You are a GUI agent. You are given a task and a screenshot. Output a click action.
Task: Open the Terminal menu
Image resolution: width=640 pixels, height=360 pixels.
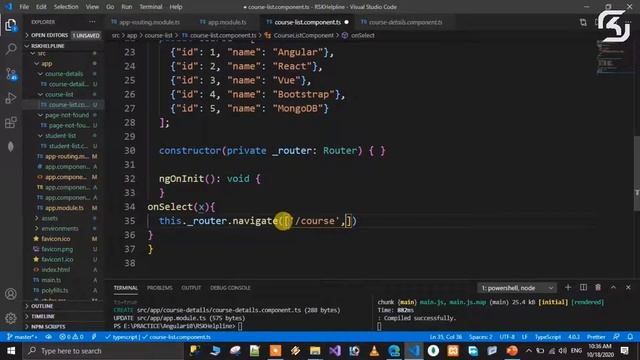click(x=151, y=7)
